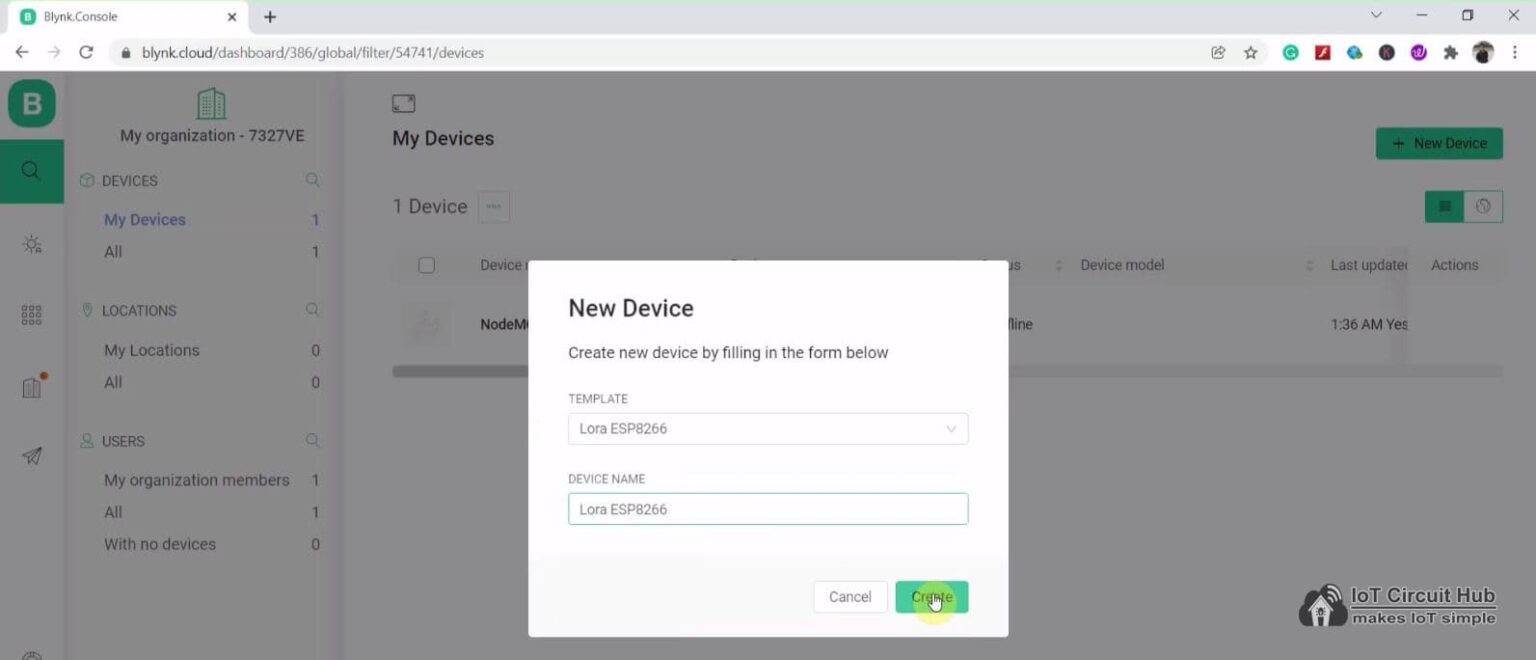Toggle the device selection checkbox in table header
The width and height of the screenshot is (1536, 660).
pos(427,265)
